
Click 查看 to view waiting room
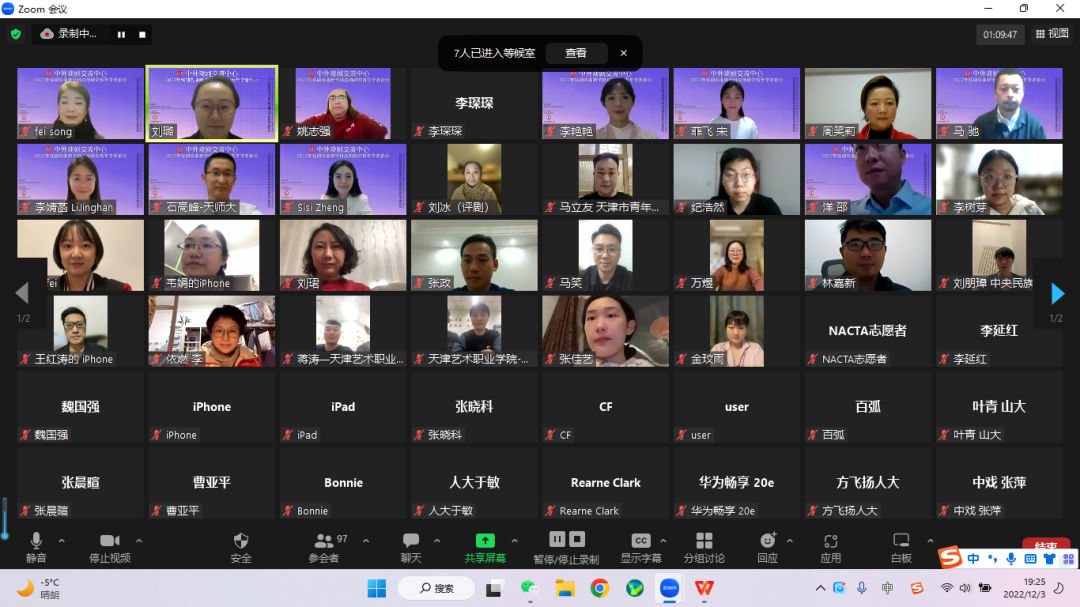[576, 53]
